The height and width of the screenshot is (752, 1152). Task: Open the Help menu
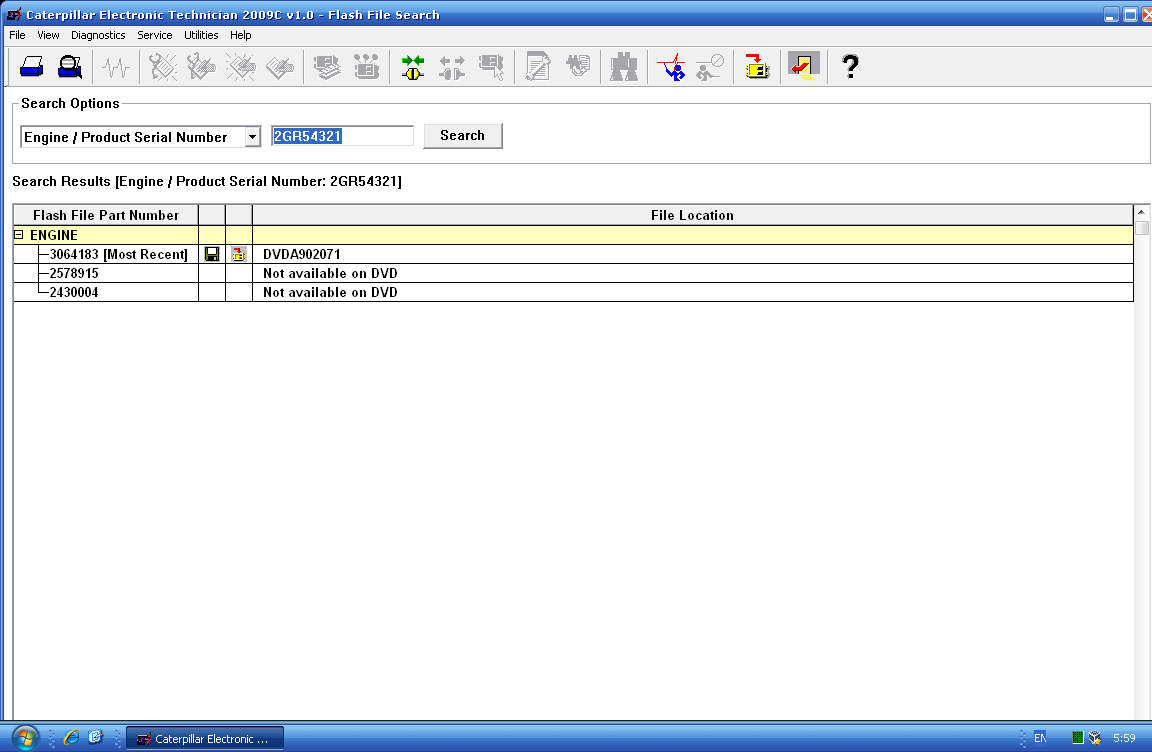point(240,35)
